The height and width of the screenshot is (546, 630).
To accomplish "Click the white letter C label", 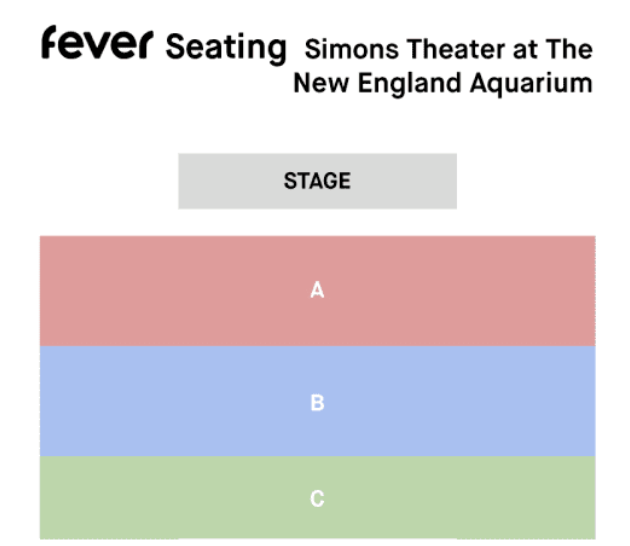I will click(x=317, y=499).
